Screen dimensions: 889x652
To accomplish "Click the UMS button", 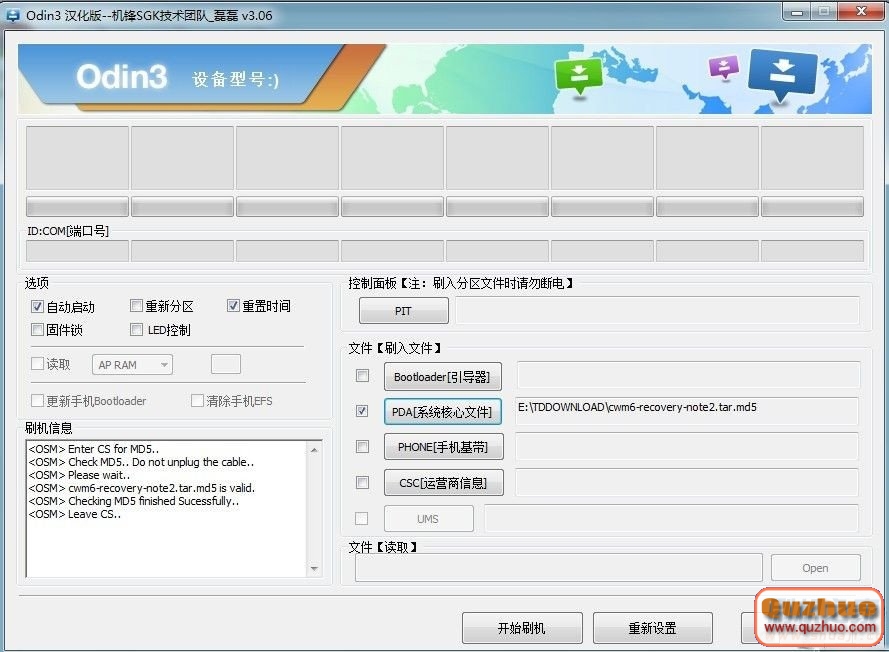I will [429, 519].
